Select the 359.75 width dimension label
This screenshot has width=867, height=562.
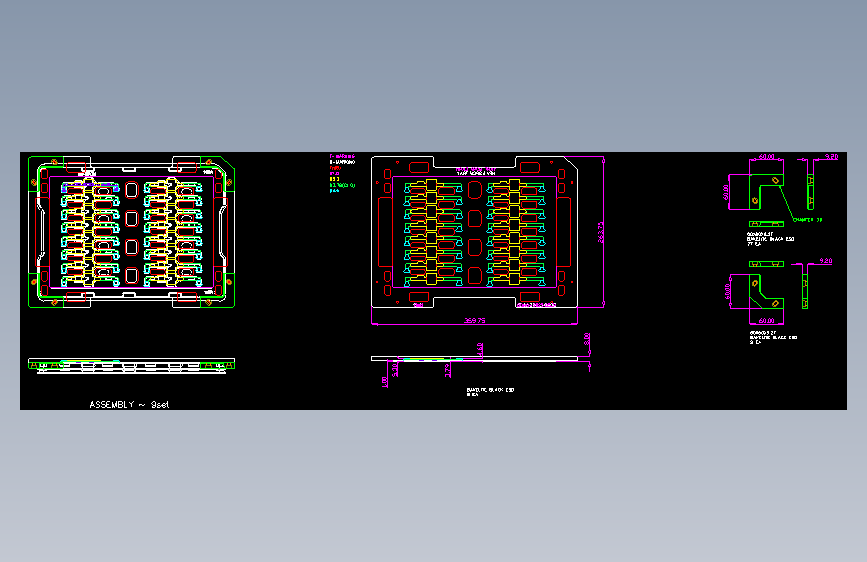coord(474,320)
